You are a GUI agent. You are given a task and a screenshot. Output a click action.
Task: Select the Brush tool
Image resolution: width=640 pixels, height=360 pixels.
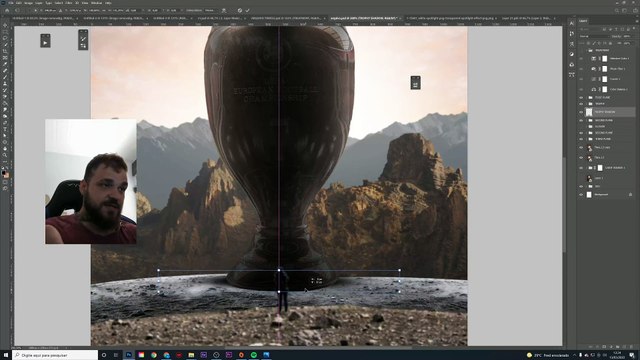(5, 78)
